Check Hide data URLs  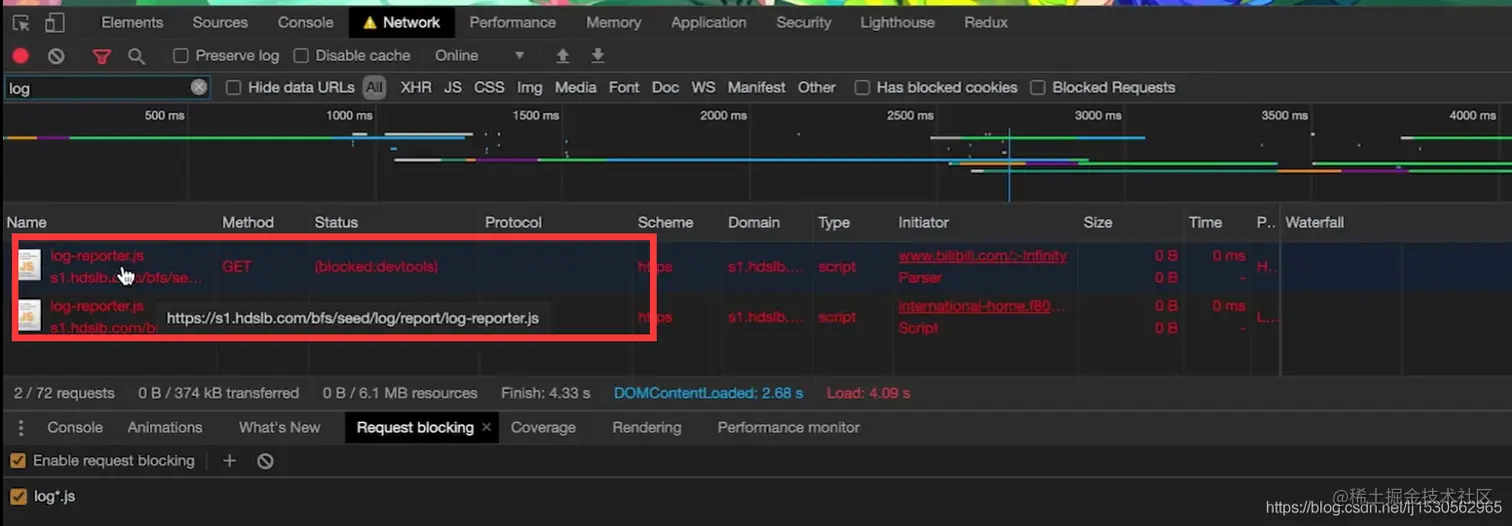233,88
